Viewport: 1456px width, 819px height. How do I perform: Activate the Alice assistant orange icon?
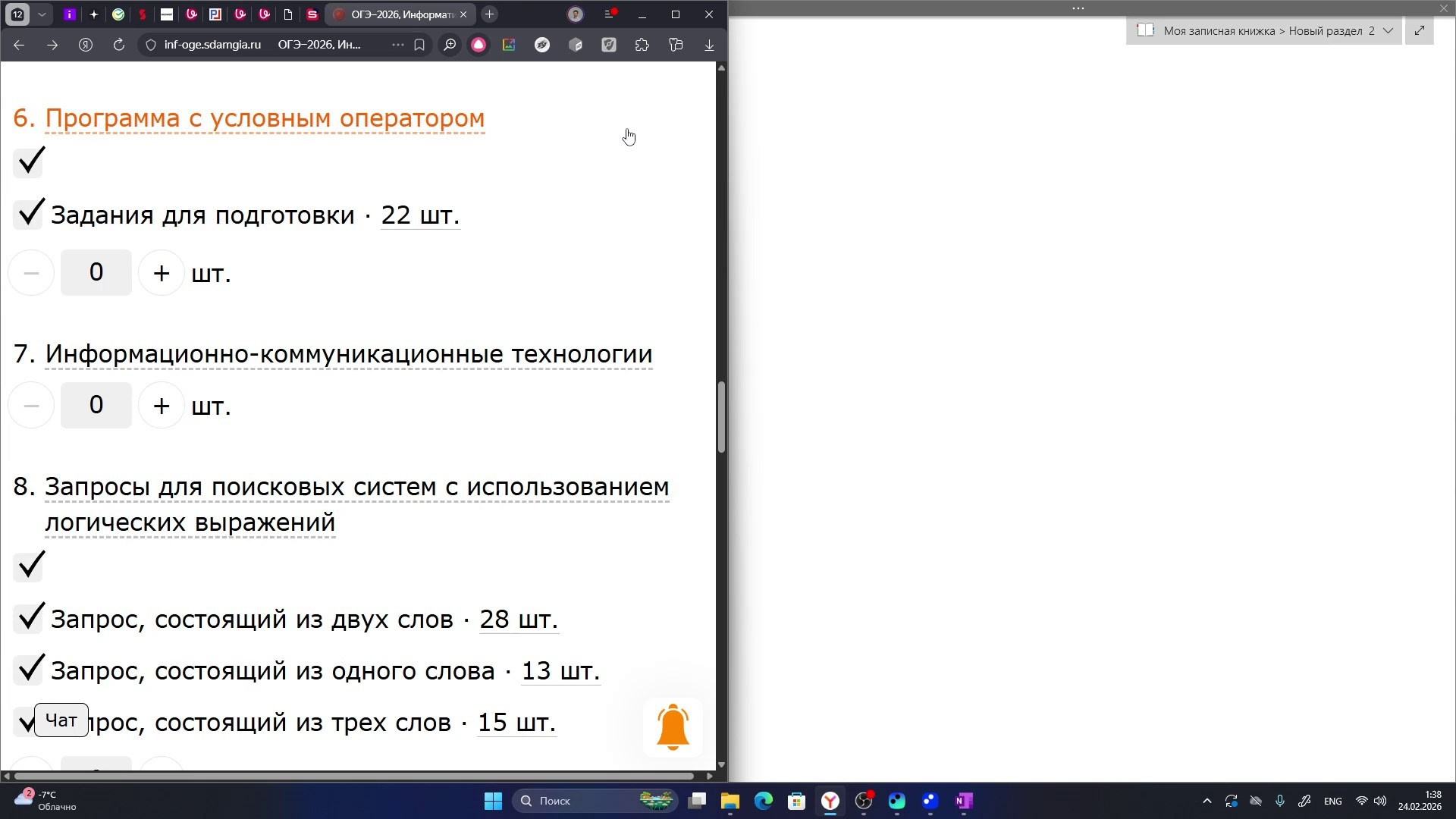pyautogui.click(x=479, y=45)
